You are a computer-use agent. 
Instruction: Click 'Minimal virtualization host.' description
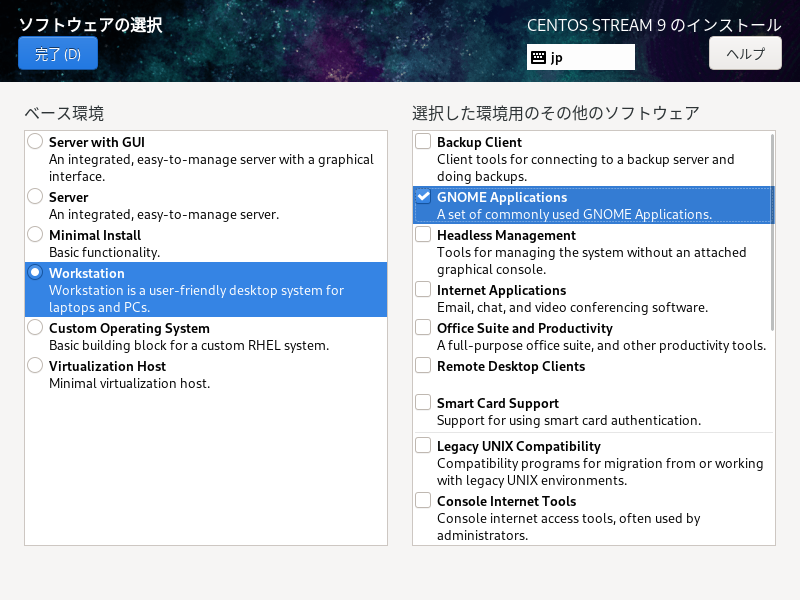(x=130, y=384)
